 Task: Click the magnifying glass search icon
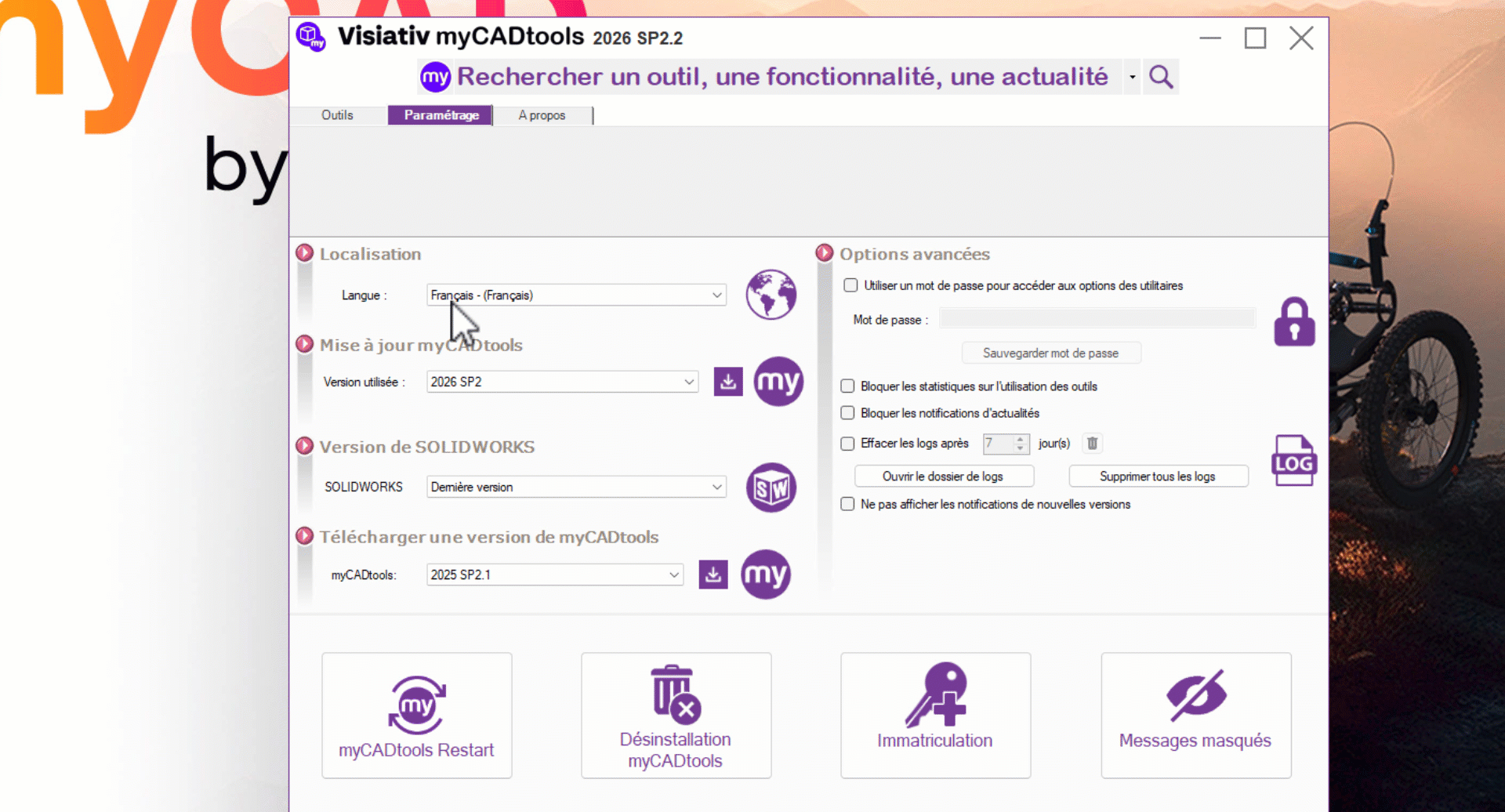pos(1161,77)
